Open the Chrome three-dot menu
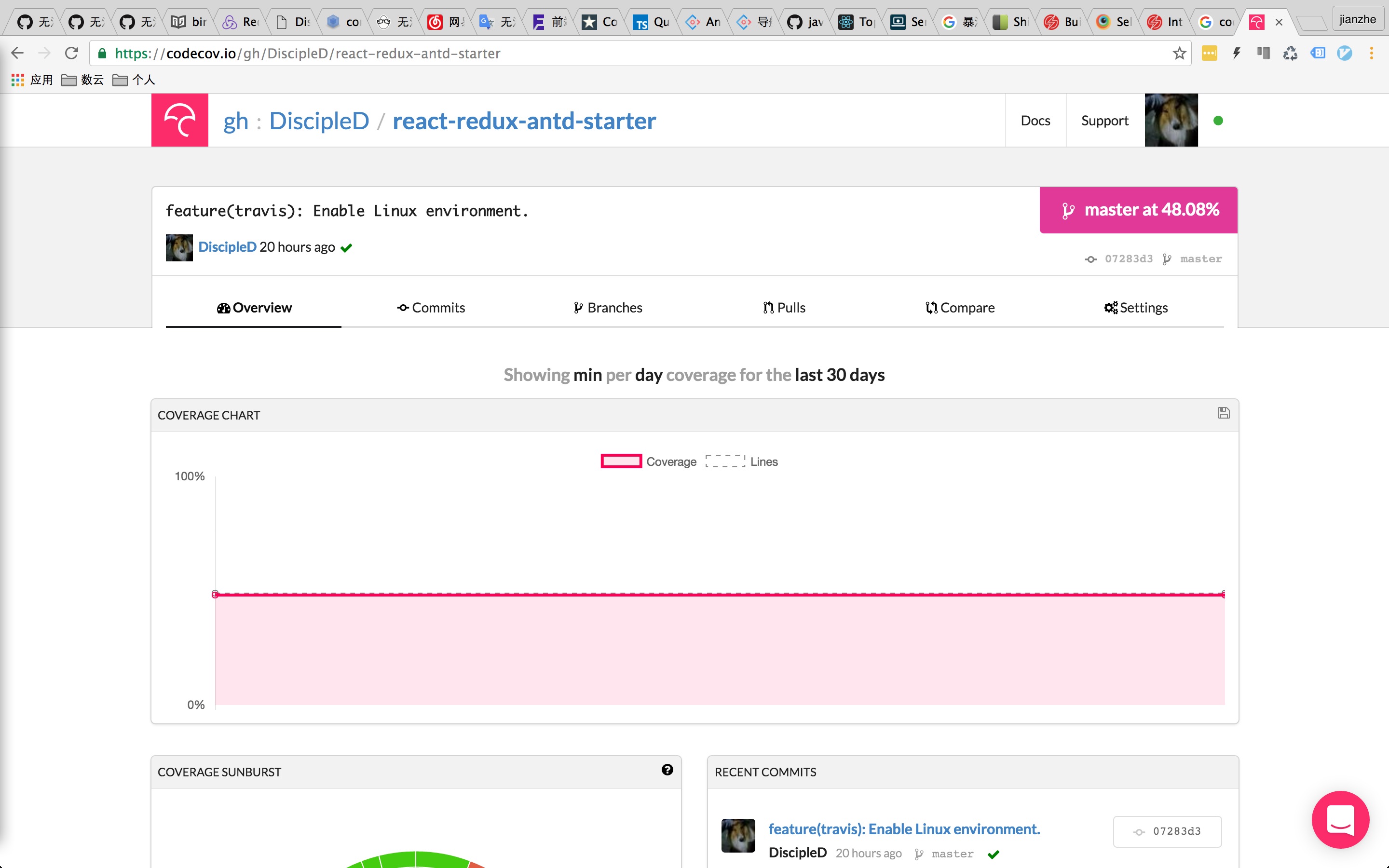1389x868 pixels. click(x=1372, y=54)
